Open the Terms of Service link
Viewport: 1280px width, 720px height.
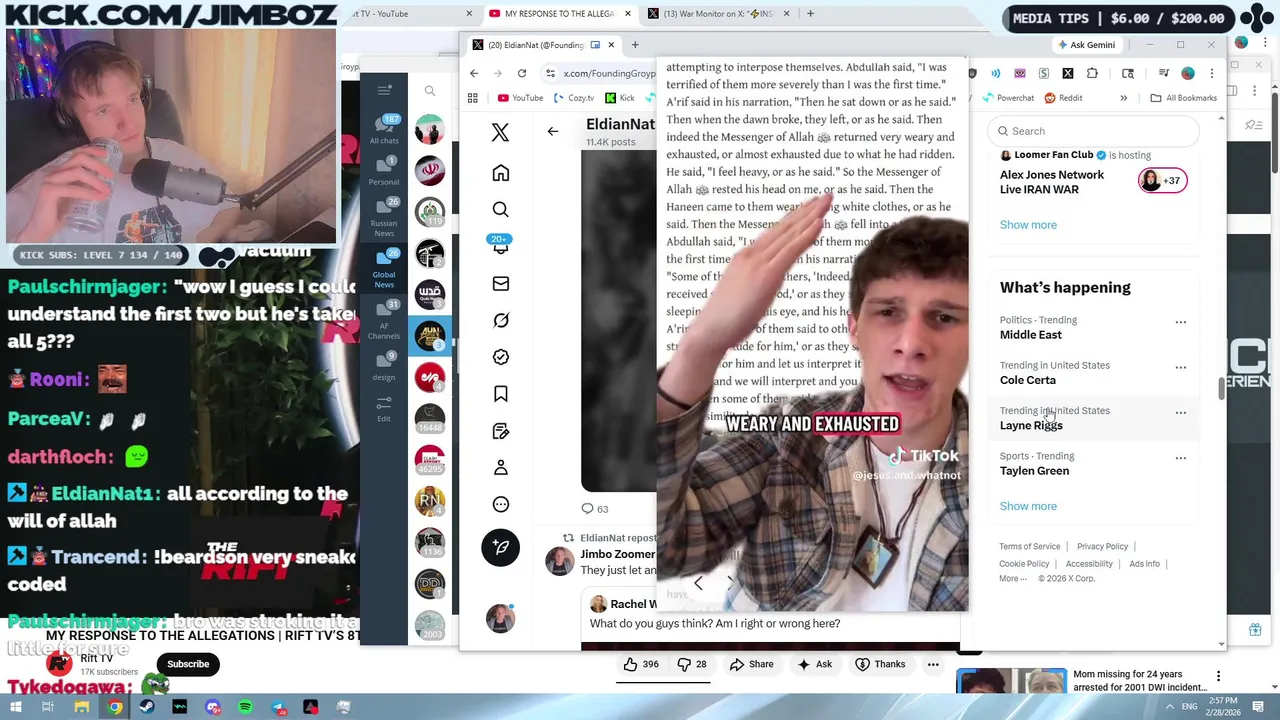pyautogui.click(x=1030, y=547)
